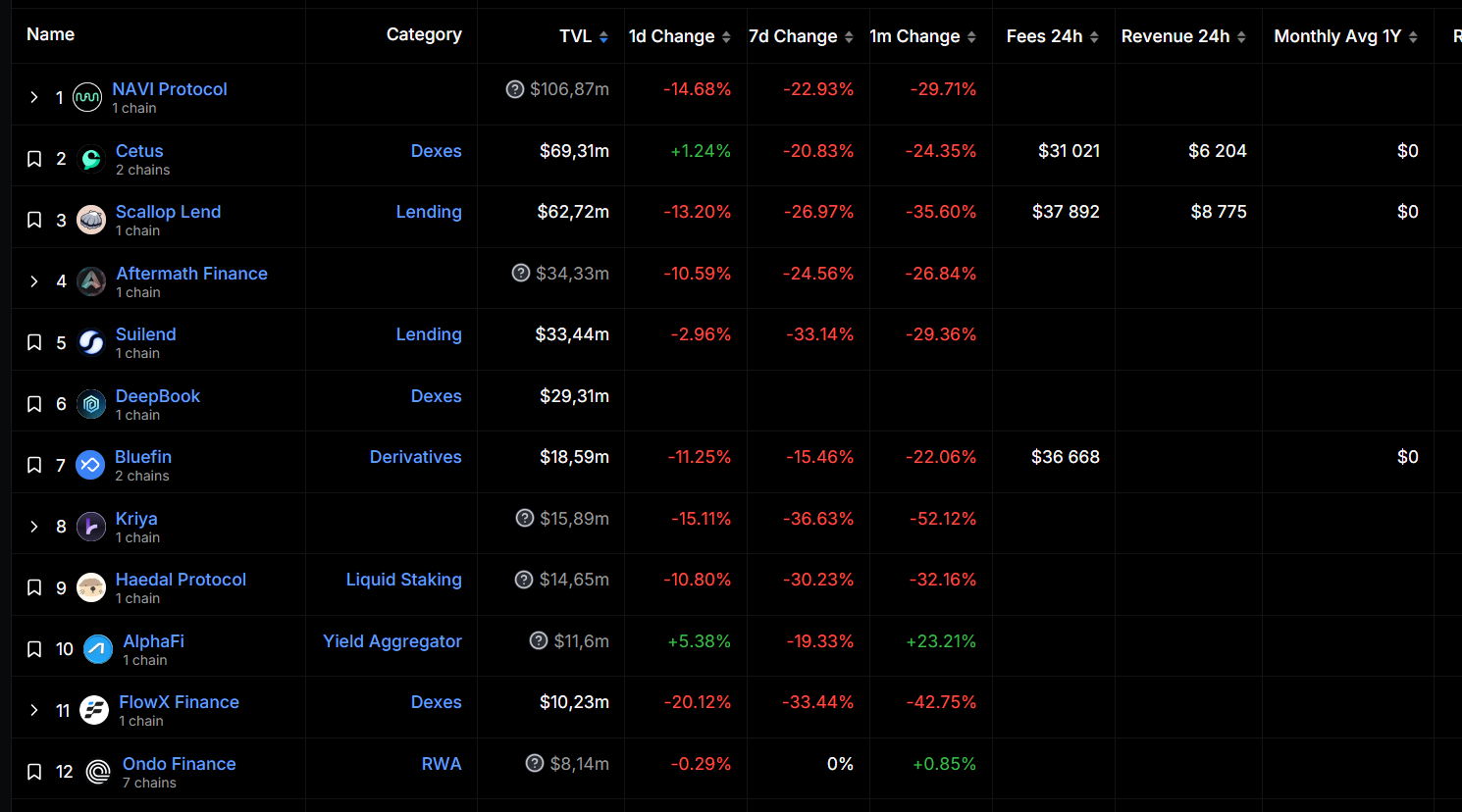Open the Bluefin protocol page
This screenshot has height=812, width=1462.
143,457
